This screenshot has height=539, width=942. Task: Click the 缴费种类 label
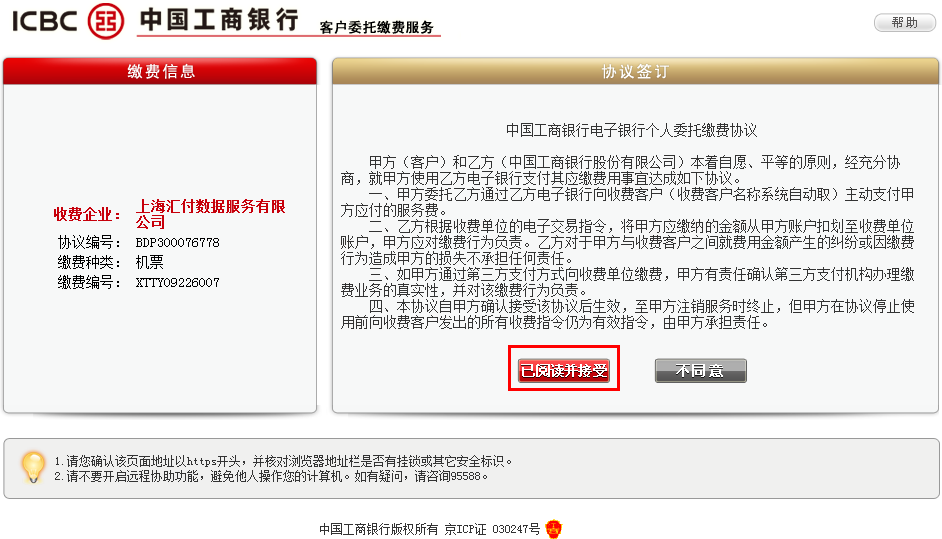(89, 263)
